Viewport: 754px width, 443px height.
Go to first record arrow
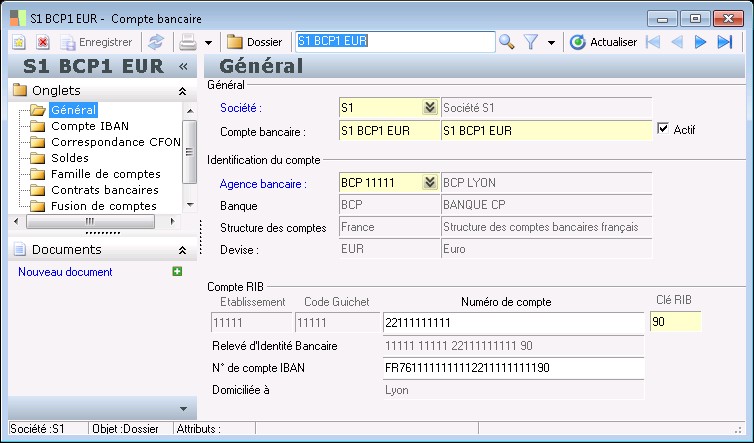[x=653, y=42]
